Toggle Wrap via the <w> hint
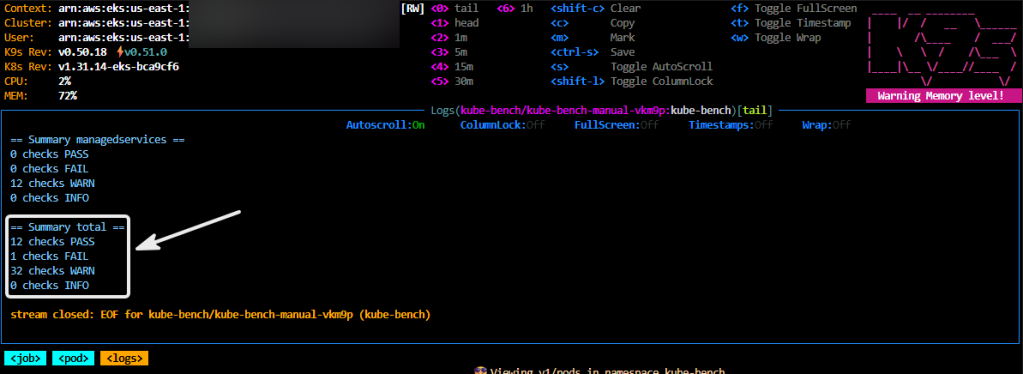The width and height of the screenshot is (1023, 374). [776, 37]
